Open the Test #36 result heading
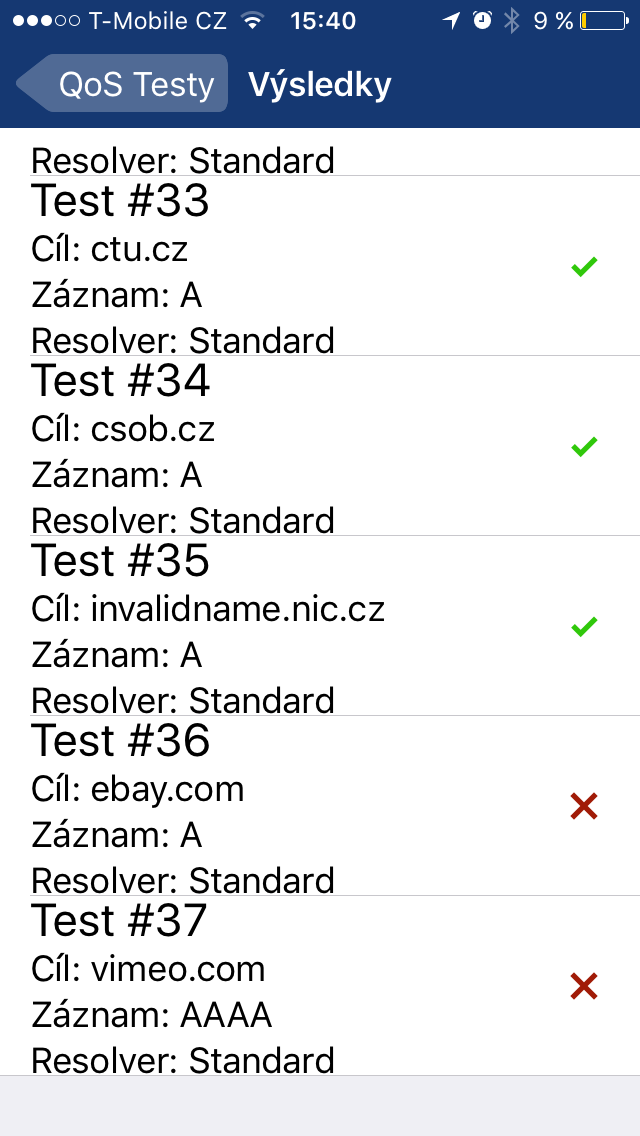Screen dimensions: 640x1136 pos(120,741)
